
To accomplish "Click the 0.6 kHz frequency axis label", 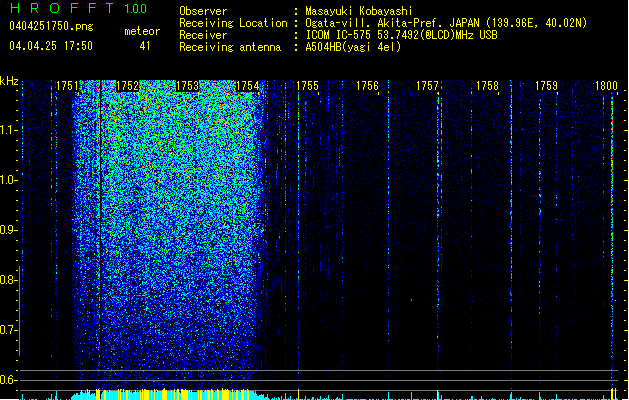I will (8, 380).
